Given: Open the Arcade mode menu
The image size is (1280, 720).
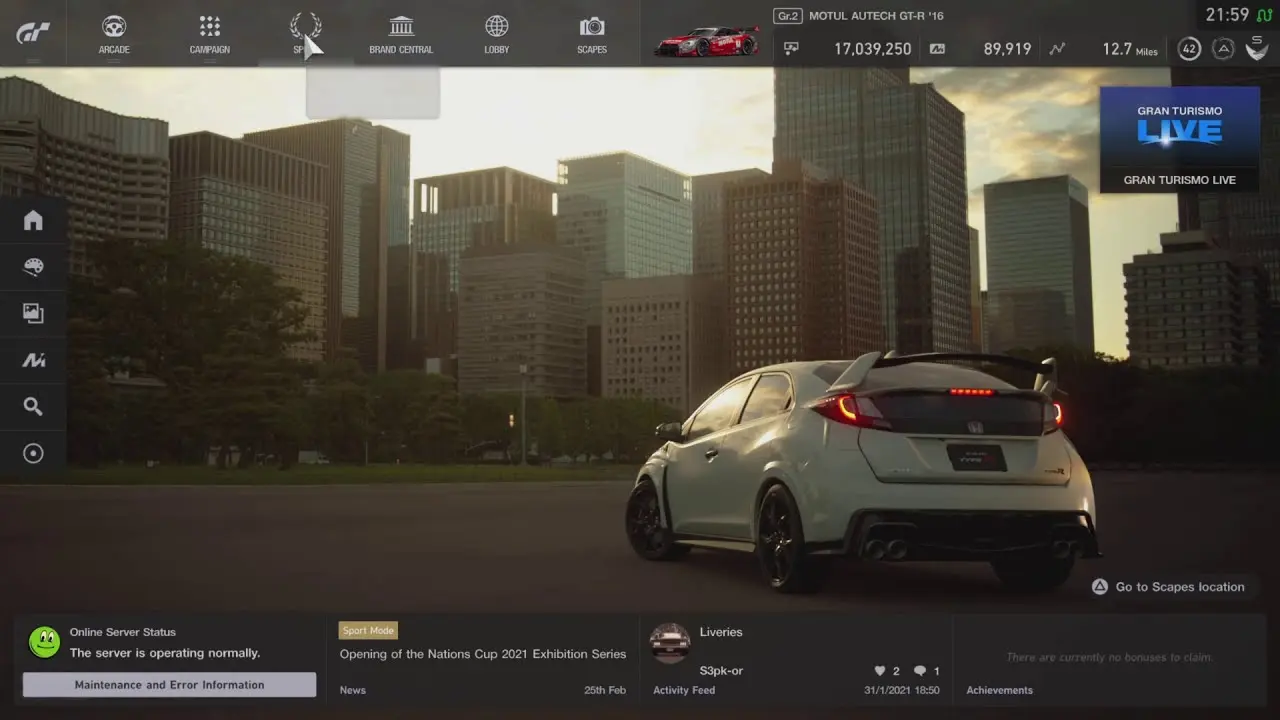Looking at the screenshot, I should [x=114, y=34].
